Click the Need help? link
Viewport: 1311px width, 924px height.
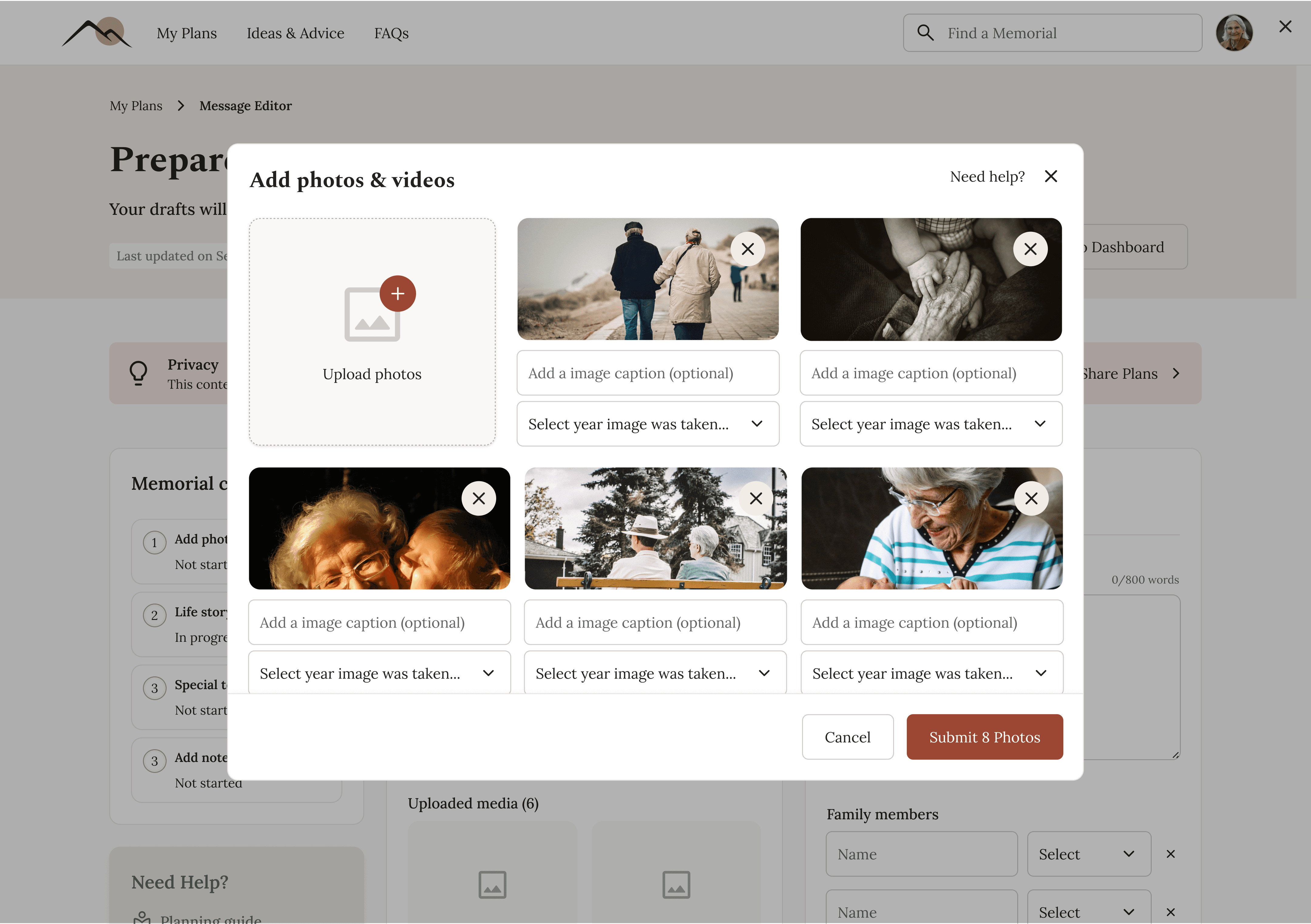(987, 177)
